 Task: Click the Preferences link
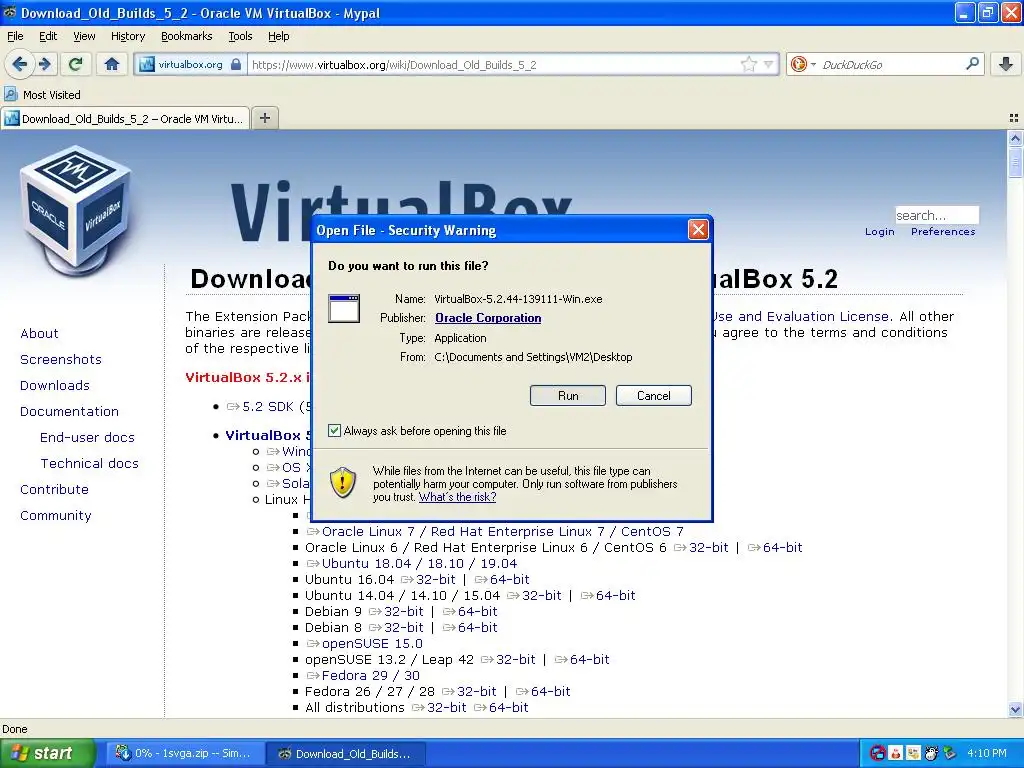[943, 232]
